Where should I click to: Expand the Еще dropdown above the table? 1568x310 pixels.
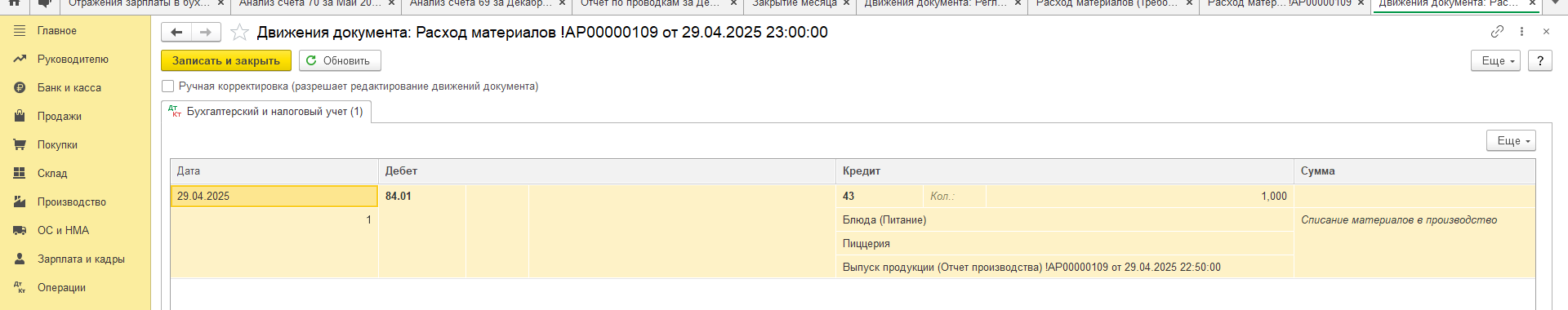1511,140
